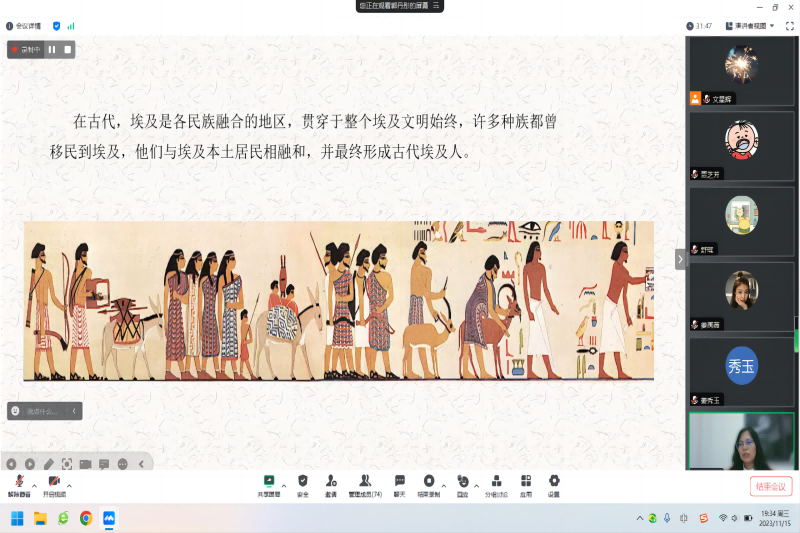Open the screen-viewing banner menu
Screen dimensions: 800x533
[436, 6]
